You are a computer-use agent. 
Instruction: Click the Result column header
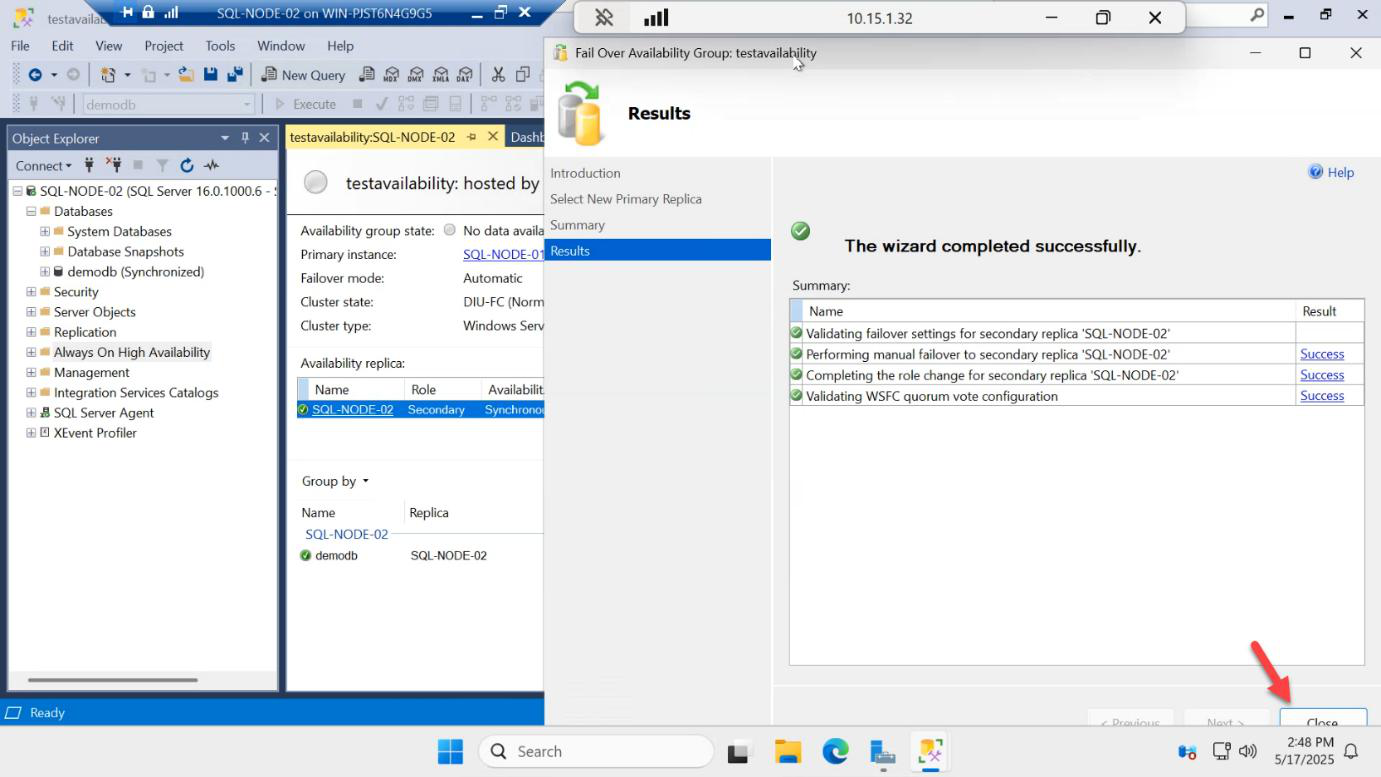click(1330, 311)
